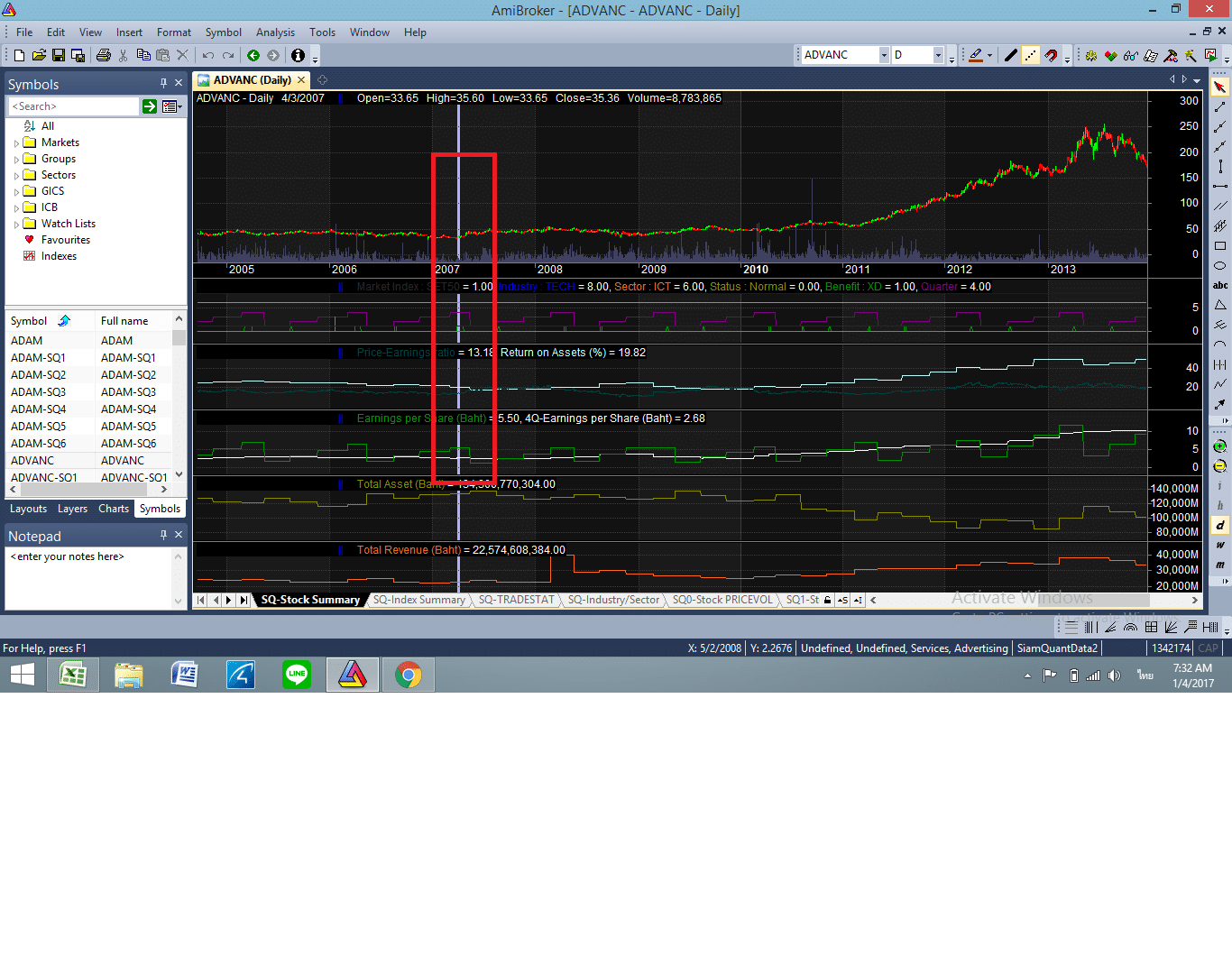Click the zoom in magnifier icon
Screen dimensions: 1232x965
tap(1219, 446)
